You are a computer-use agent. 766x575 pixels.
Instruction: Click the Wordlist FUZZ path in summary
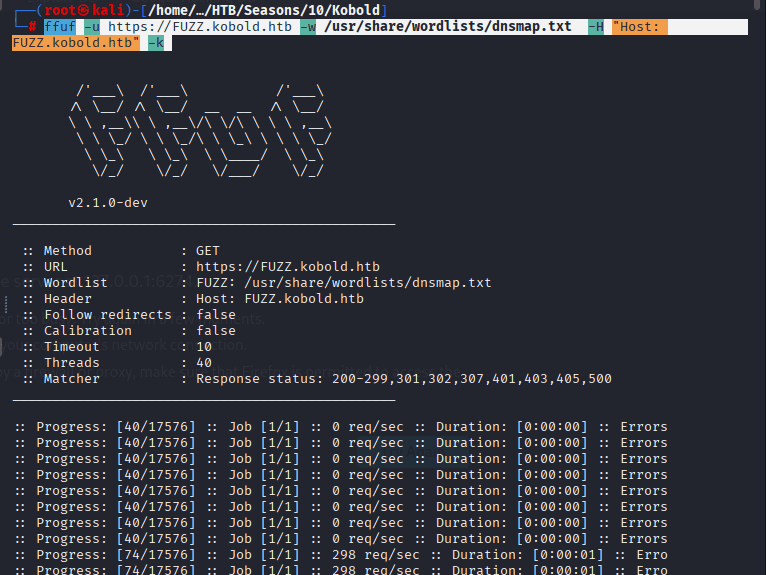(344, 283)
